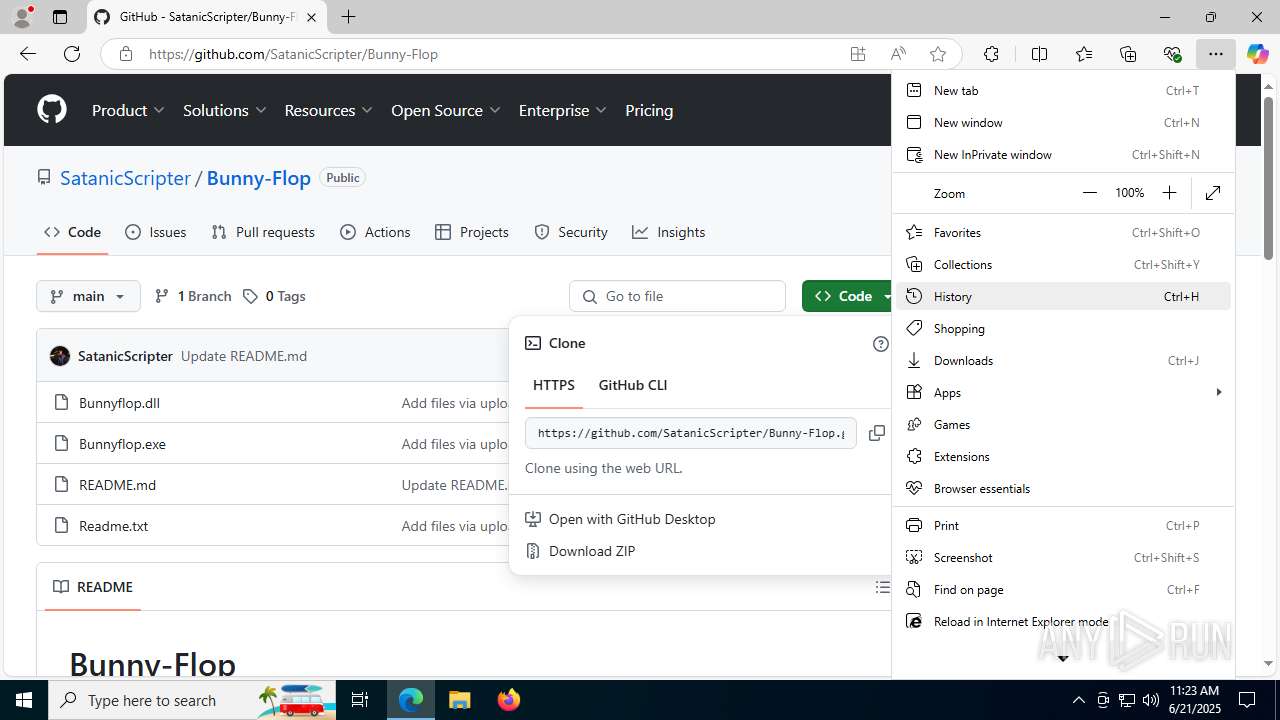
Task: Copy clone URL to clipboard
Action: coord(877,433)
